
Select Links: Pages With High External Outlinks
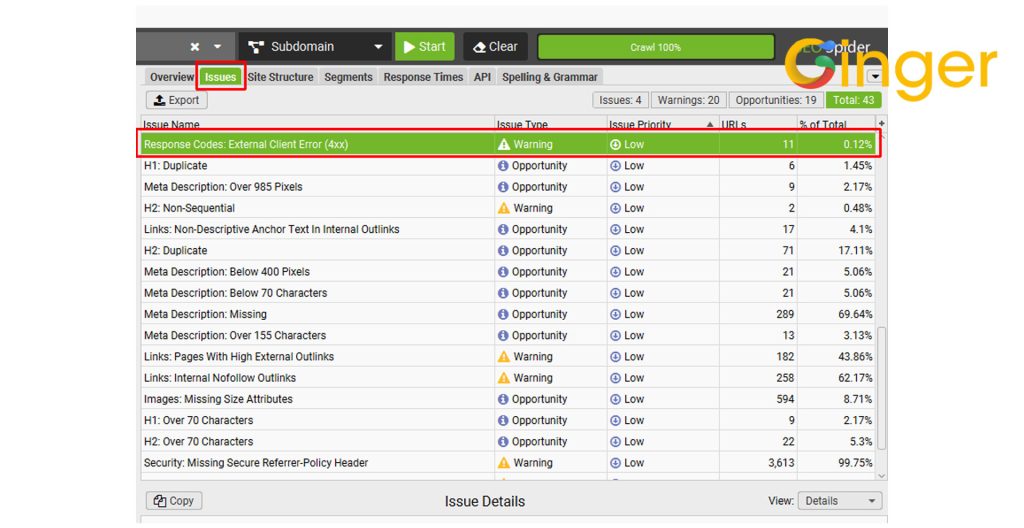tap(508, 357)
